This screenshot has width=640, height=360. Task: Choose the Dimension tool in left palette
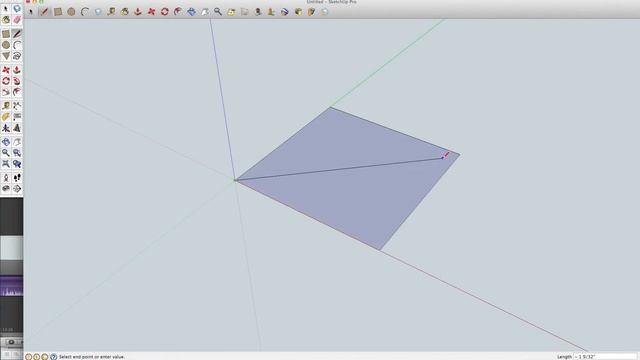coord(17,106)
